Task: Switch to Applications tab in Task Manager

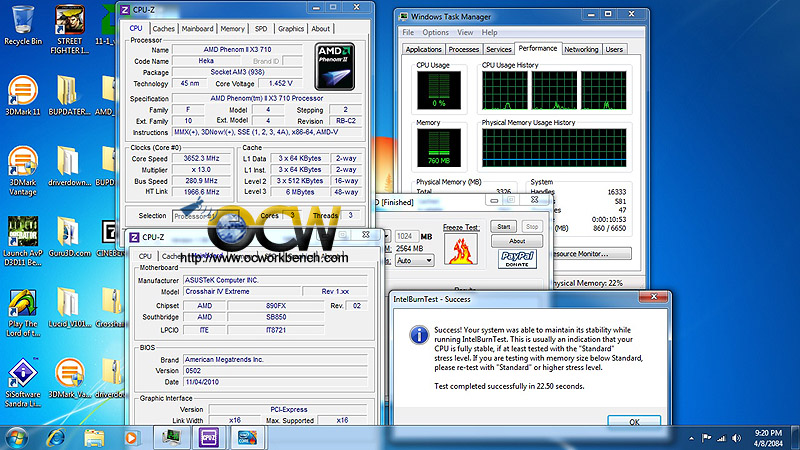Action: pos(423,49)
